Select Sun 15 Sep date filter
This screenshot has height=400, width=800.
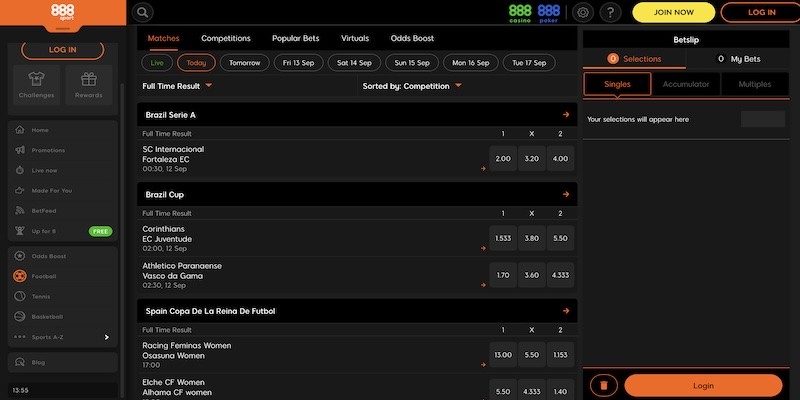click(x=412, y=63)
